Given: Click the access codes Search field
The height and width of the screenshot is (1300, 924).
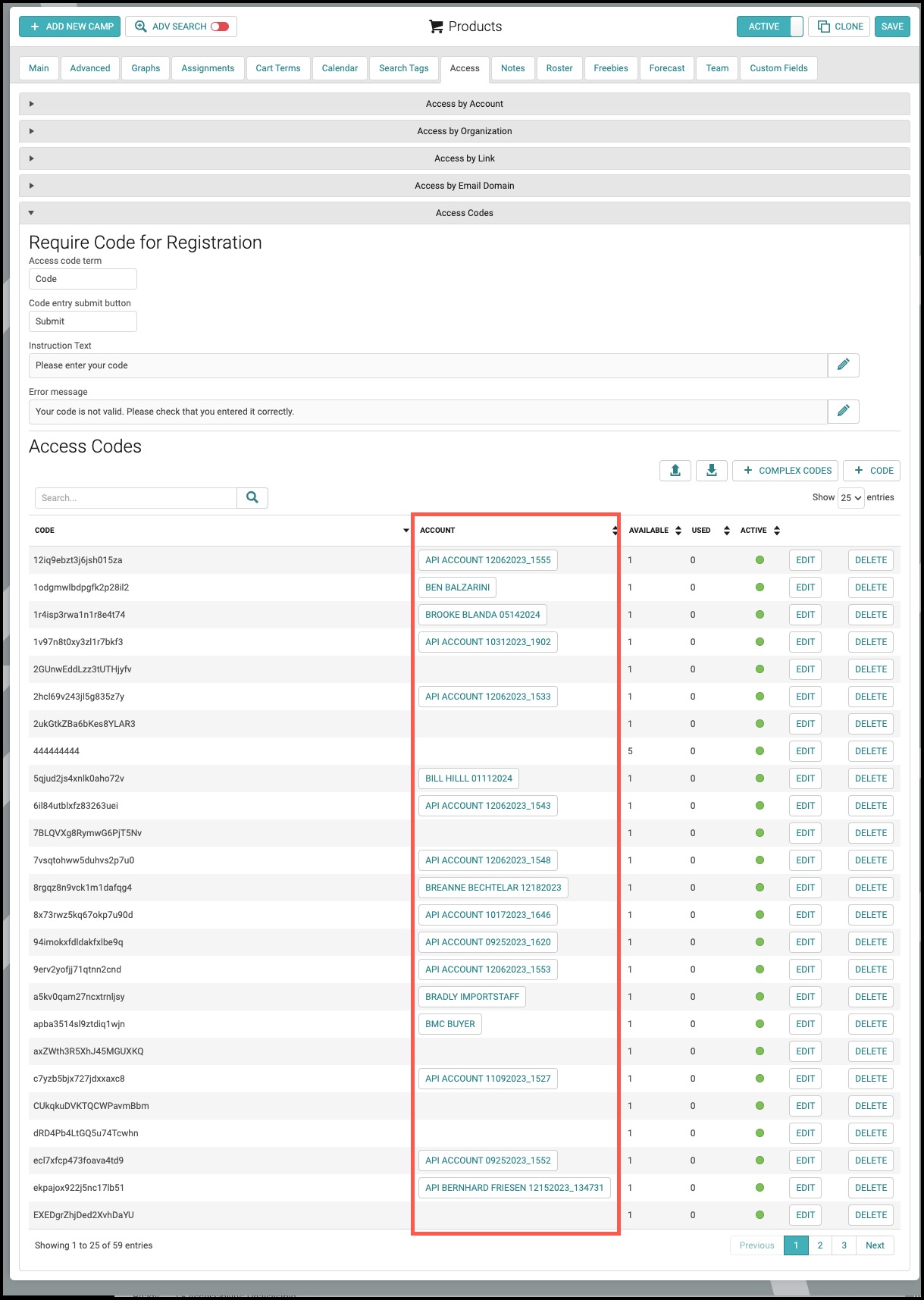Looking at the screenshot, I should 136,498.
